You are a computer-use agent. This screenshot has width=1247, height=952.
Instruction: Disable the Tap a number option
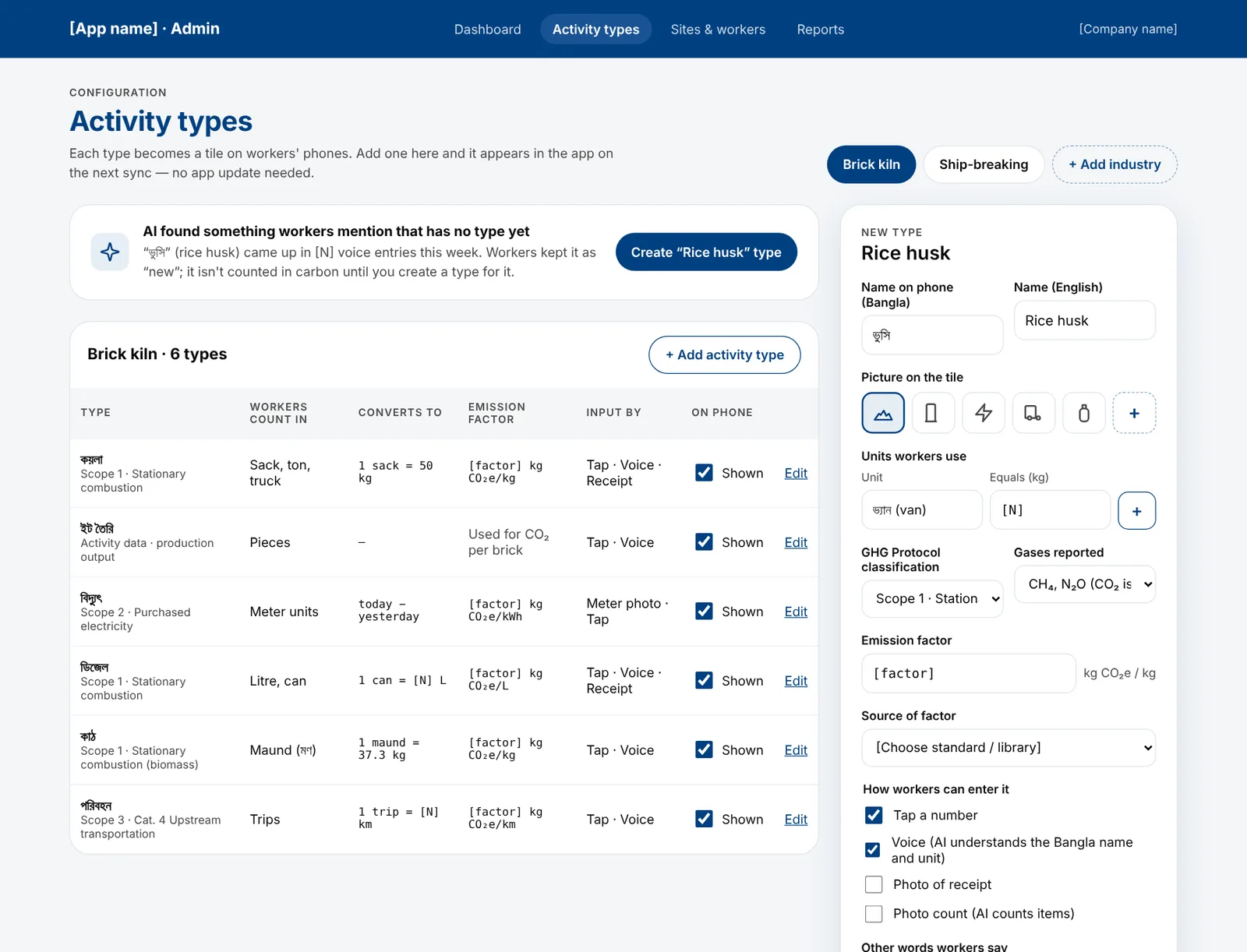[x=874, y=815]
